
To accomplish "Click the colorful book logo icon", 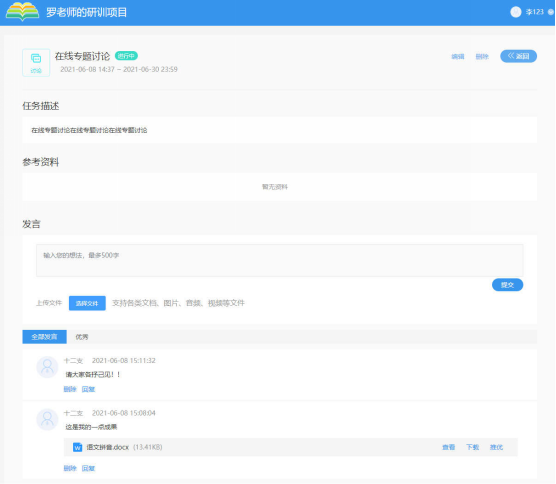I will tap(22, 11).
